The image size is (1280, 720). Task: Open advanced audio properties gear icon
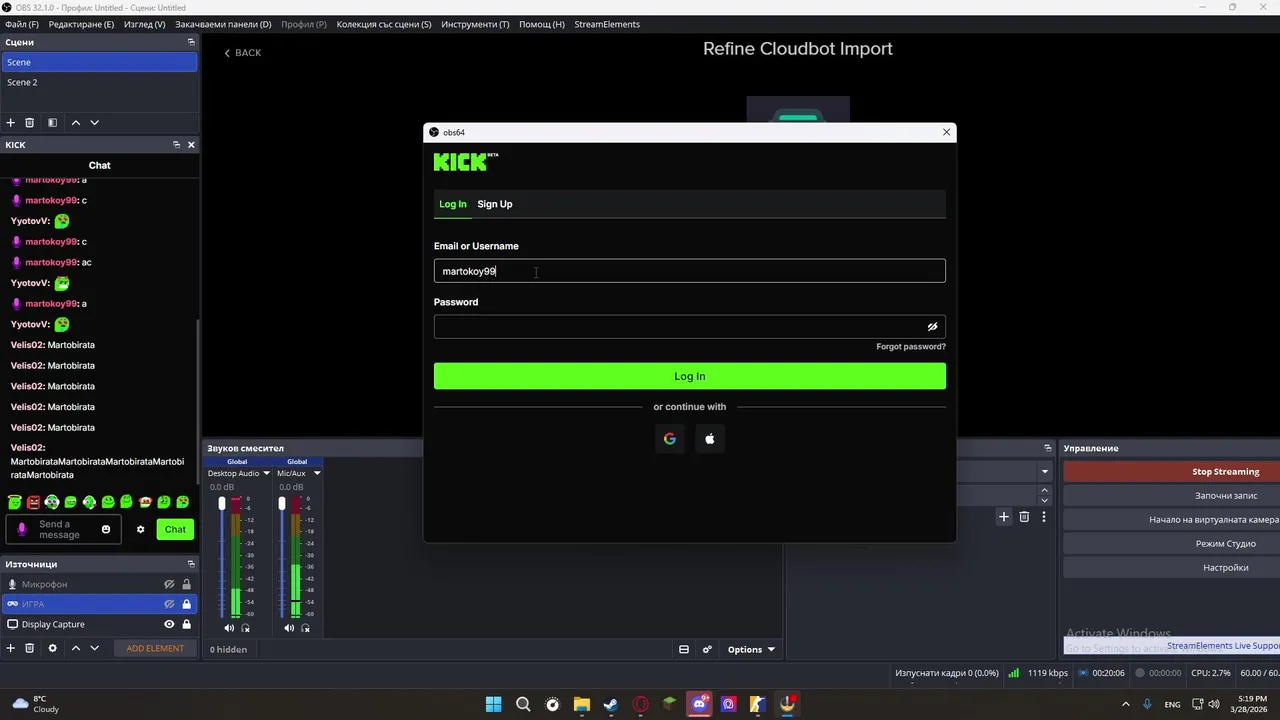tap(707, 649)
